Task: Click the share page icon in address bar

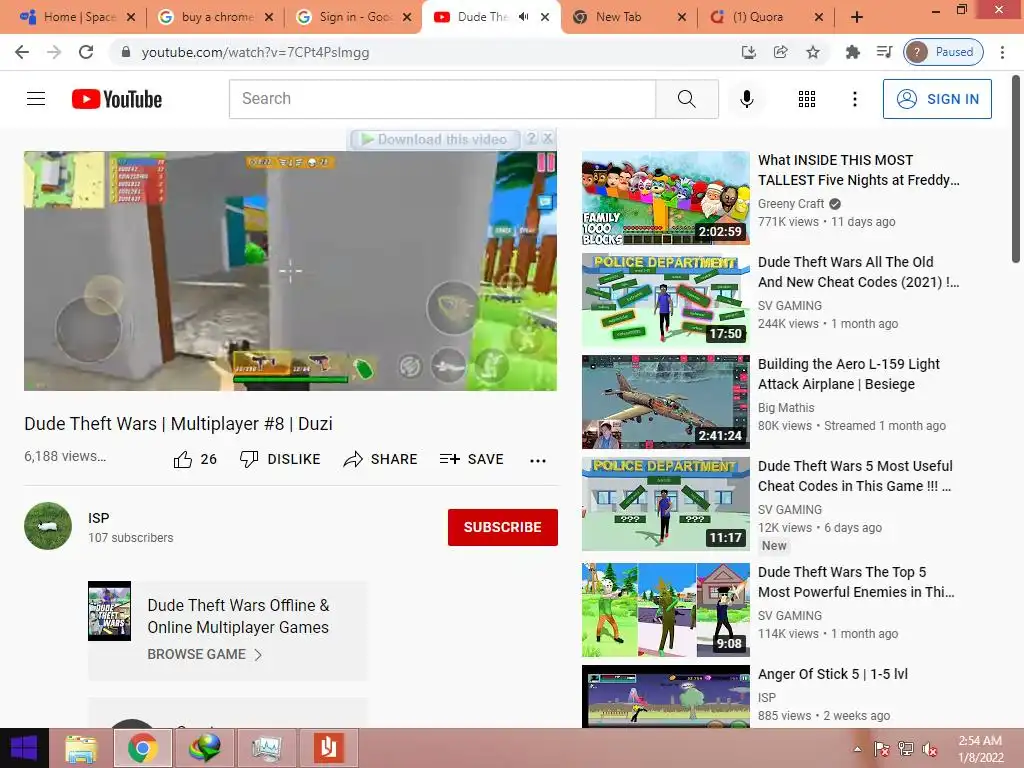Action: point(780,52)
